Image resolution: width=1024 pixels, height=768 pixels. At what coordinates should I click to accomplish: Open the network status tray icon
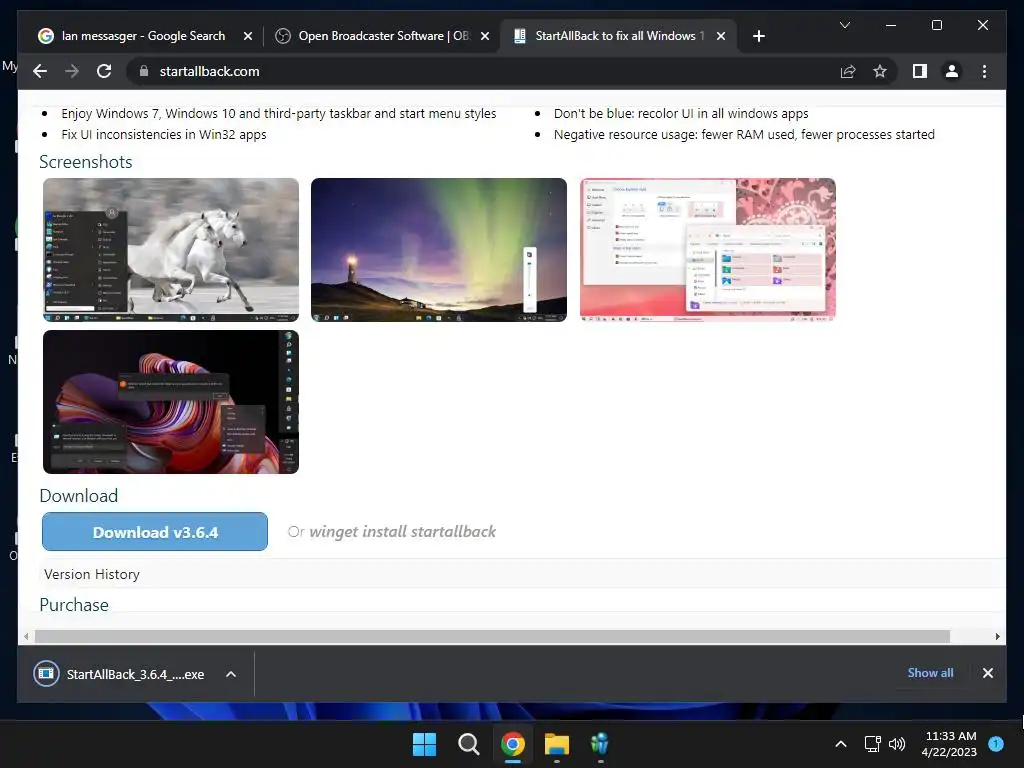pyautogui.click(x=872, y=744)
